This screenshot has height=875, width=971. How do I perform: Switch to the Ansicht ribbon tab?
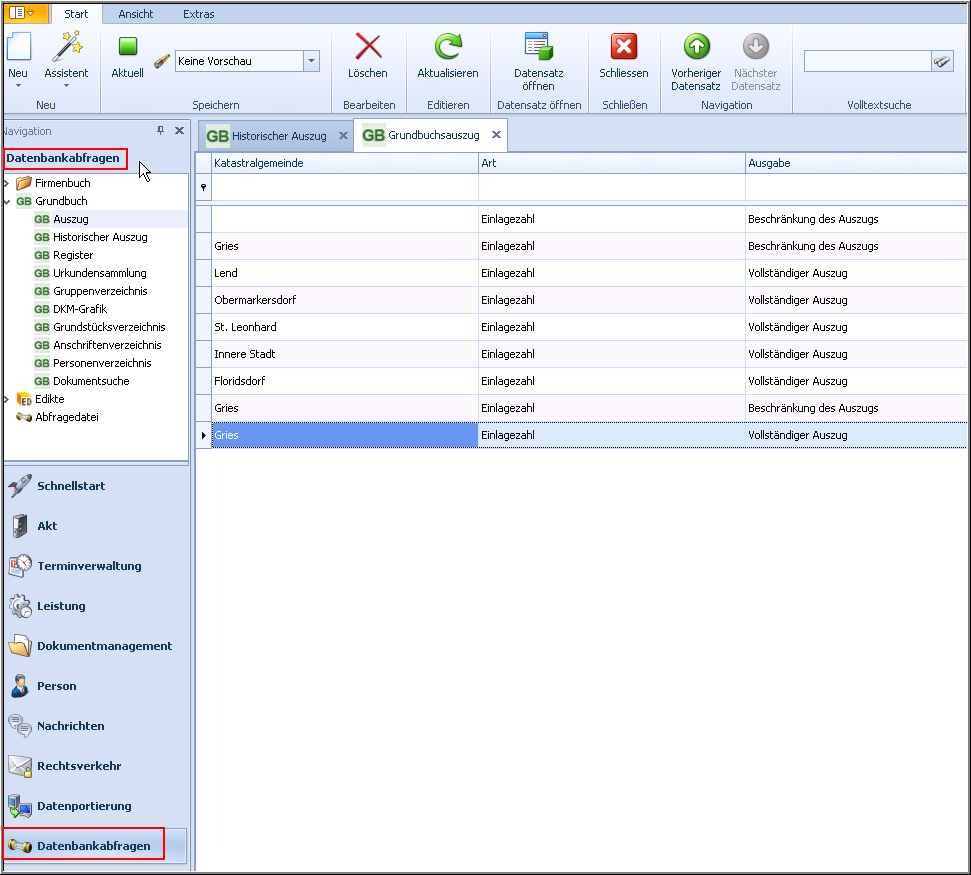[136, 14]
